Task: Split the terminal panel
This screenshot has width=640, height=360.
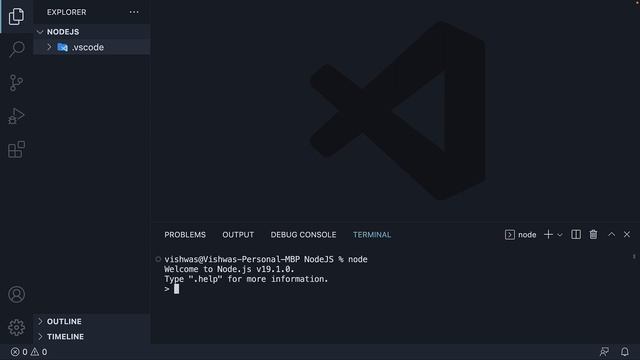Action: 576,234
